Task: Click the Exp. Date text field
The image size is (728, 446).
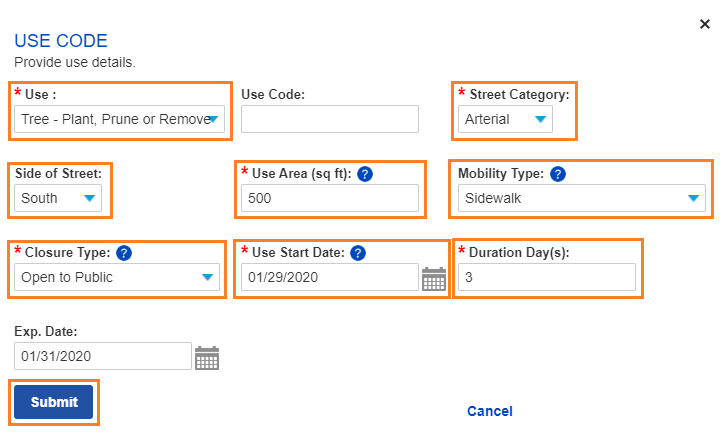Action: 102,356
